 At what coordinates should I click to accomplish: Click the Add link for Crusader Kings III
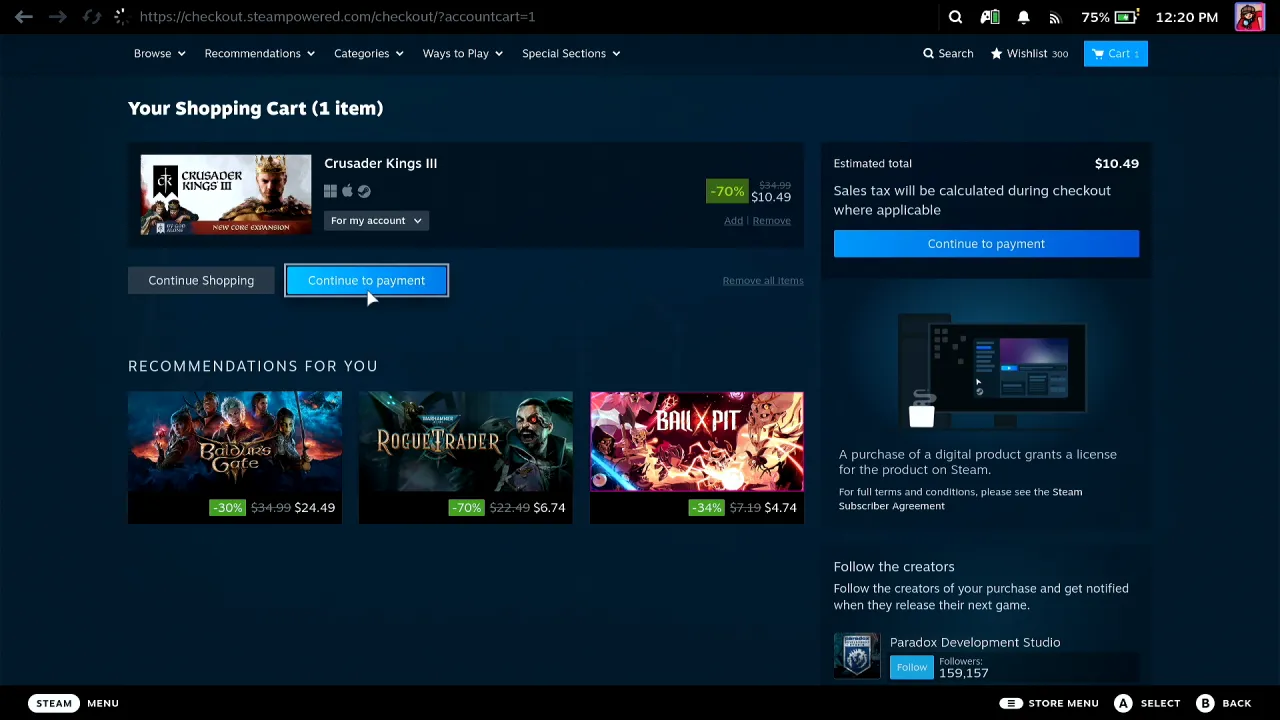point(733,221)
